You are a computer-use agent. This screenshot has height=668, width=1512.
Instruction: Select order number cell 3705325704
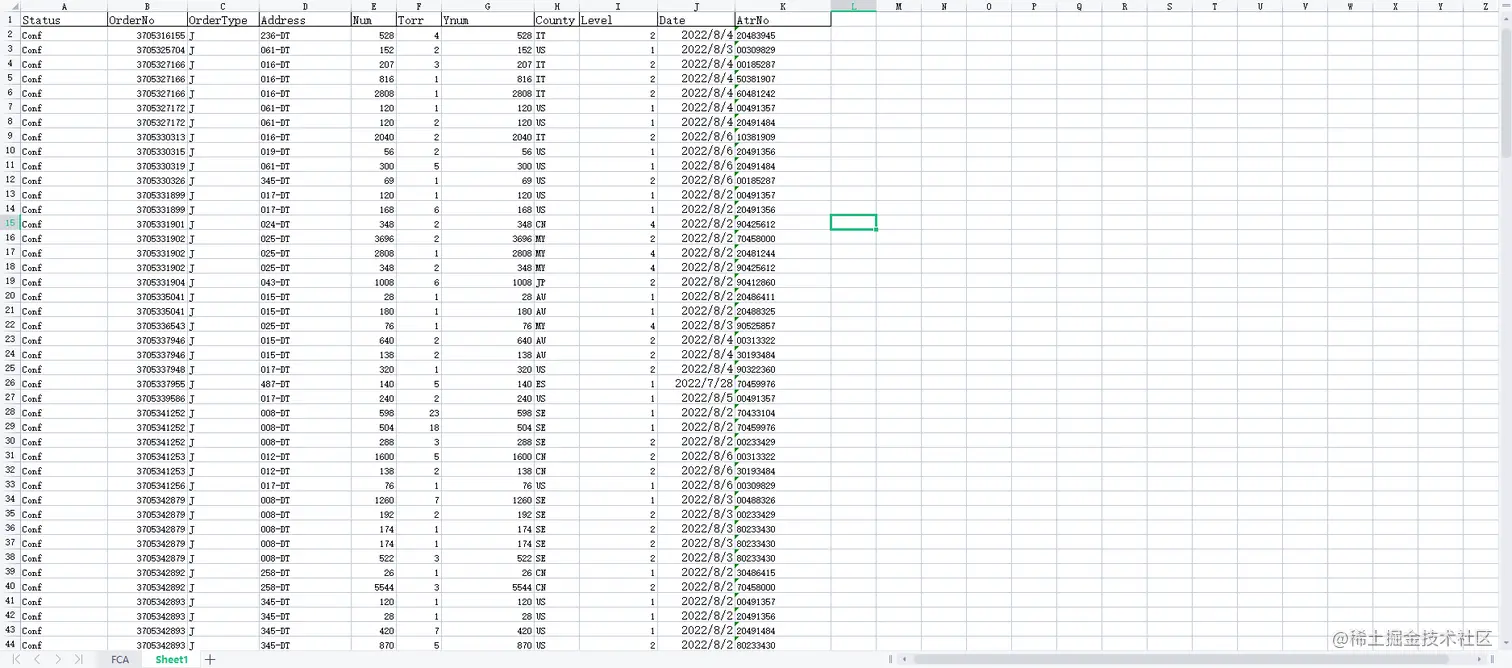click(x=147, y=49)
